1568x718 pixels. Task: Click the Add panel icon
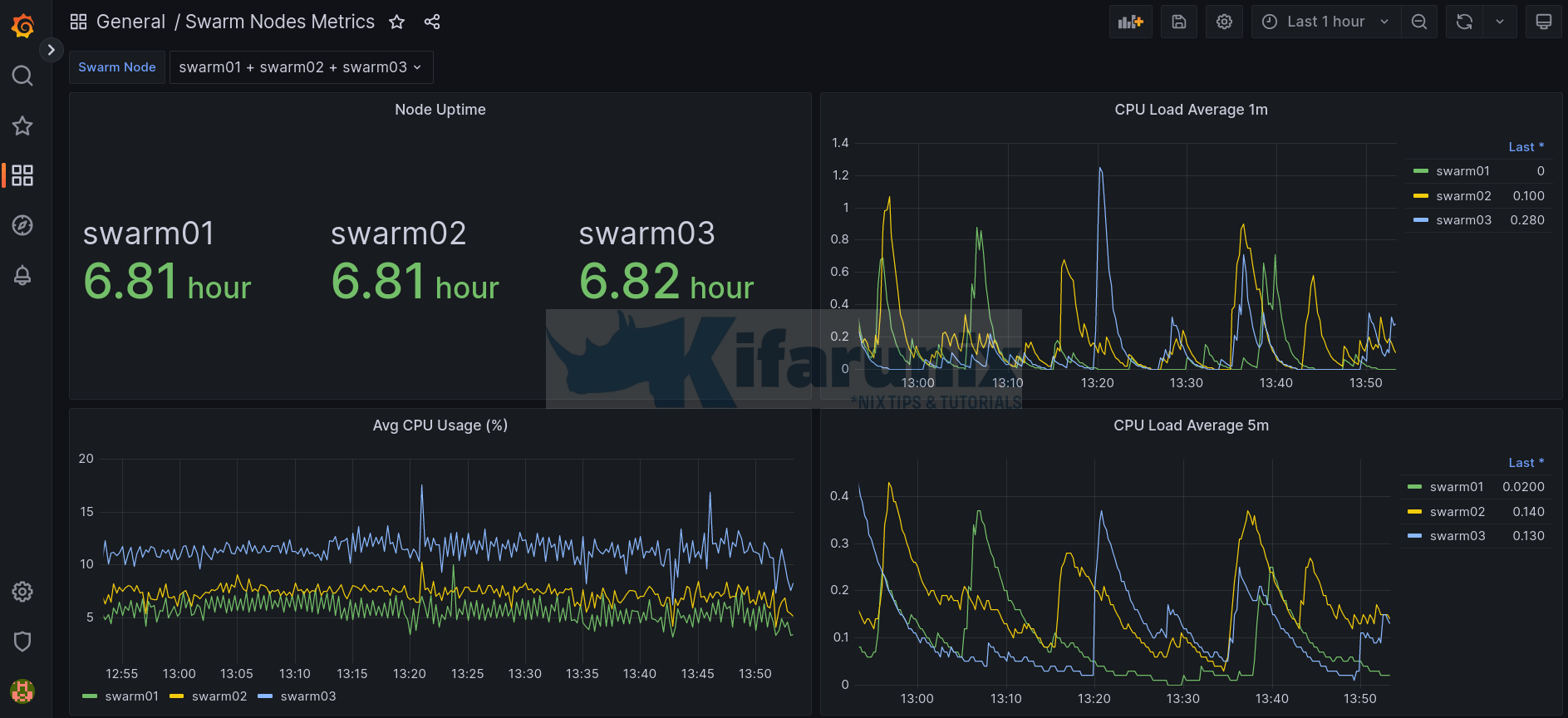tap(1130, 22)
